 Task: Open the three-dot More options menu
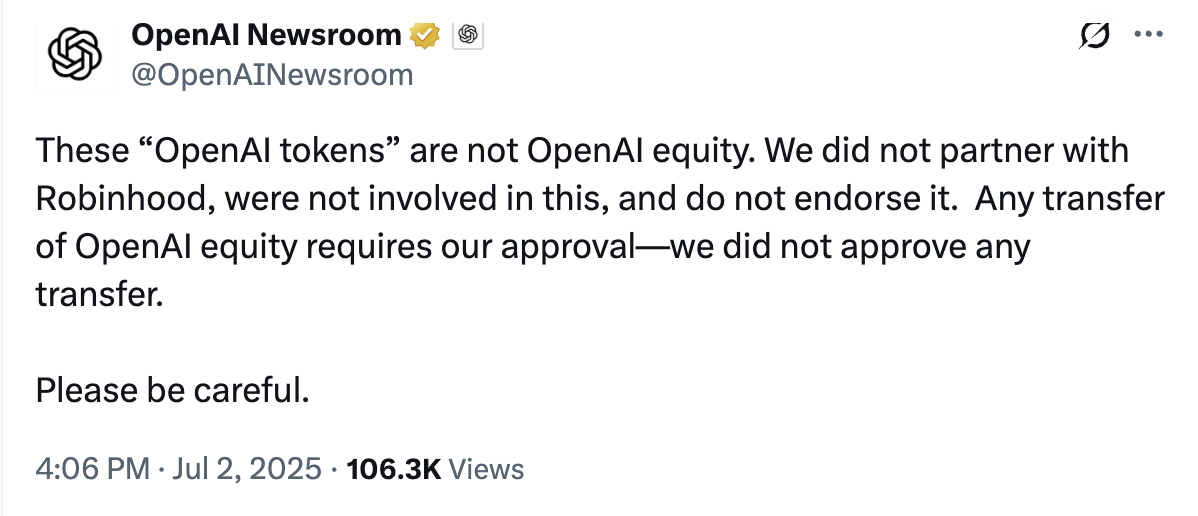click(x=1147, y=35)
